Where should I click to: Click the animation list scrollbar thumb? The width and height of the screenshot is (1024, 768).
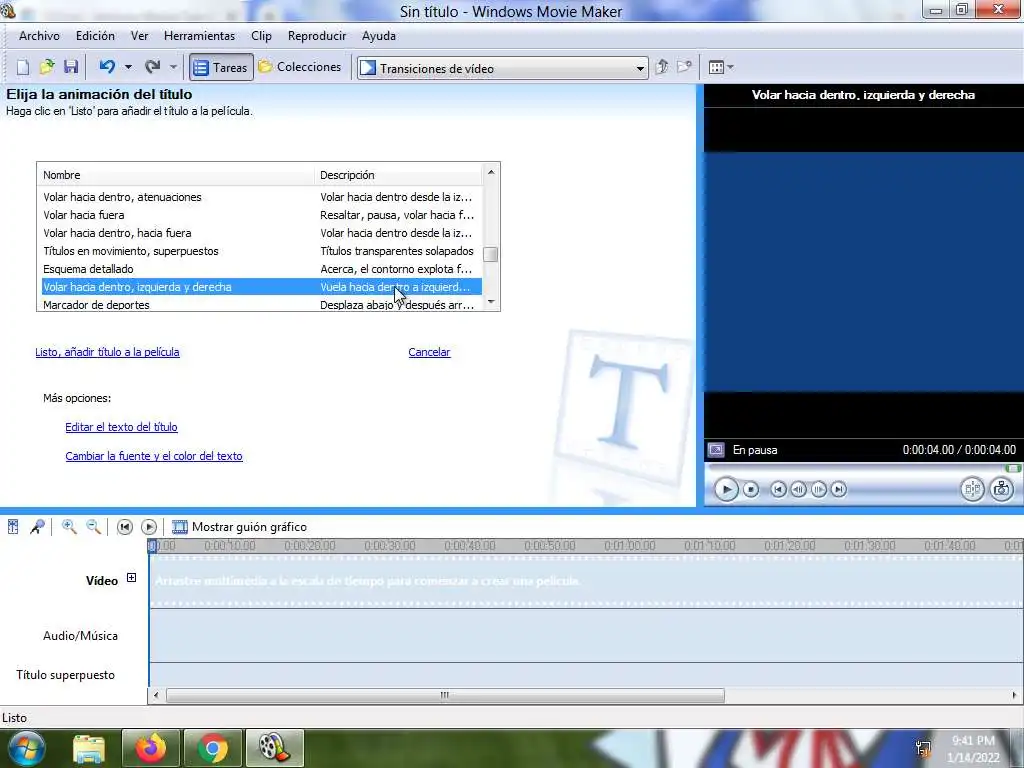coord(491,254)
